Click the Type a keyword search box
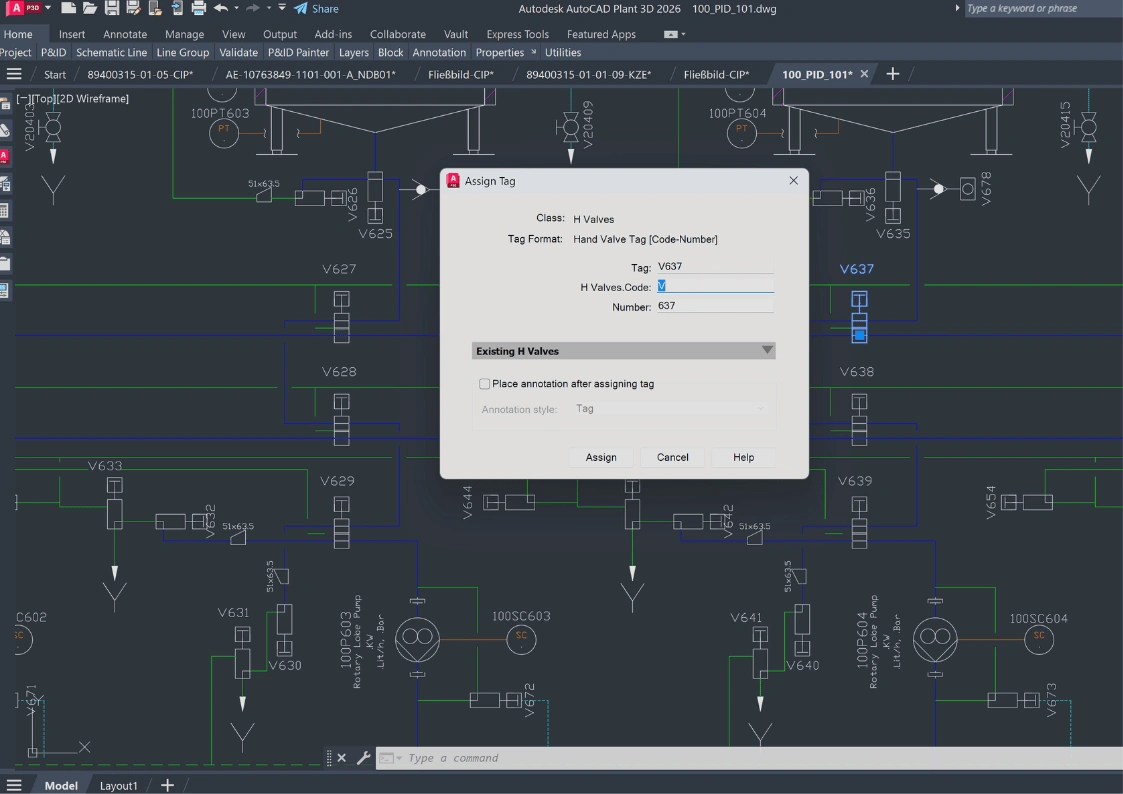Screen dimensions: 1123x794 [1043, 8]
